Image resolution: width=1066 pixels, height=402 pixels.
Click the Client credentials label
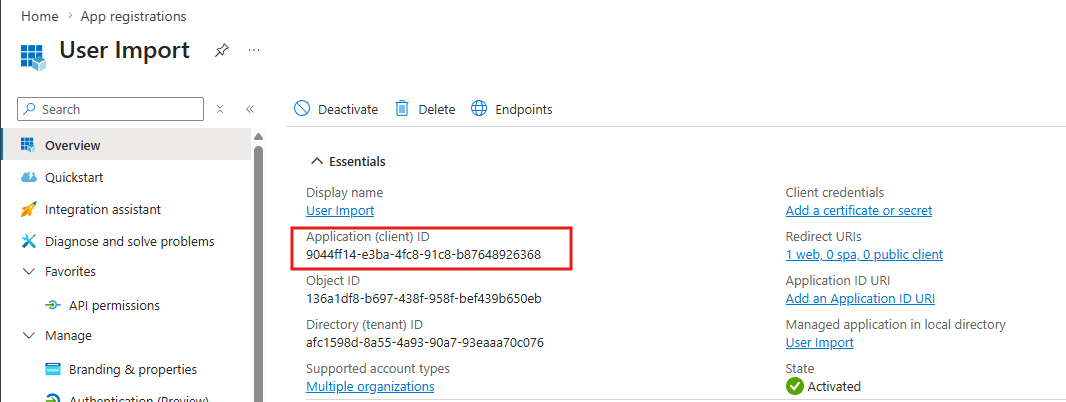pyautogui.click(x=835, y=192)
